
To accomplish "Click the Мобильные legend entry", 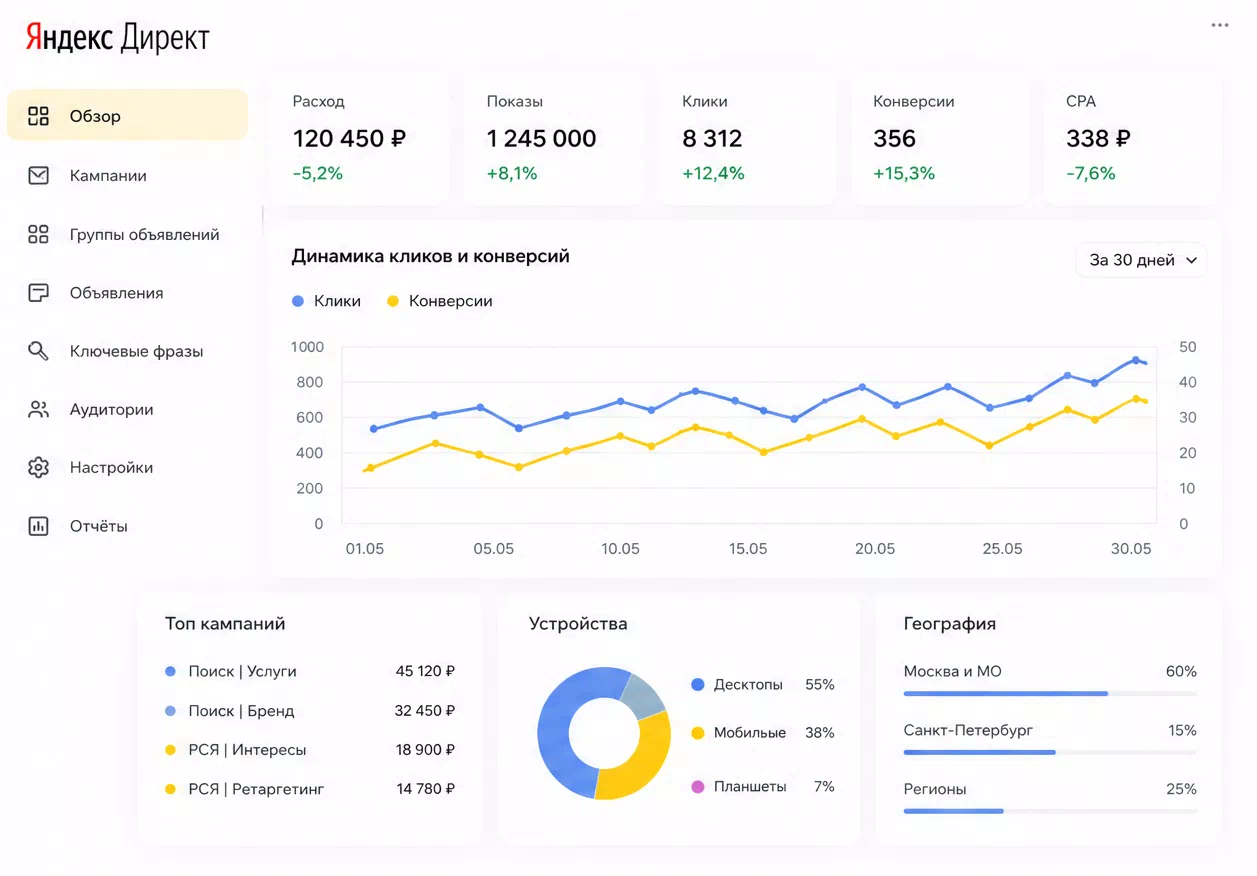I will 762,733.
